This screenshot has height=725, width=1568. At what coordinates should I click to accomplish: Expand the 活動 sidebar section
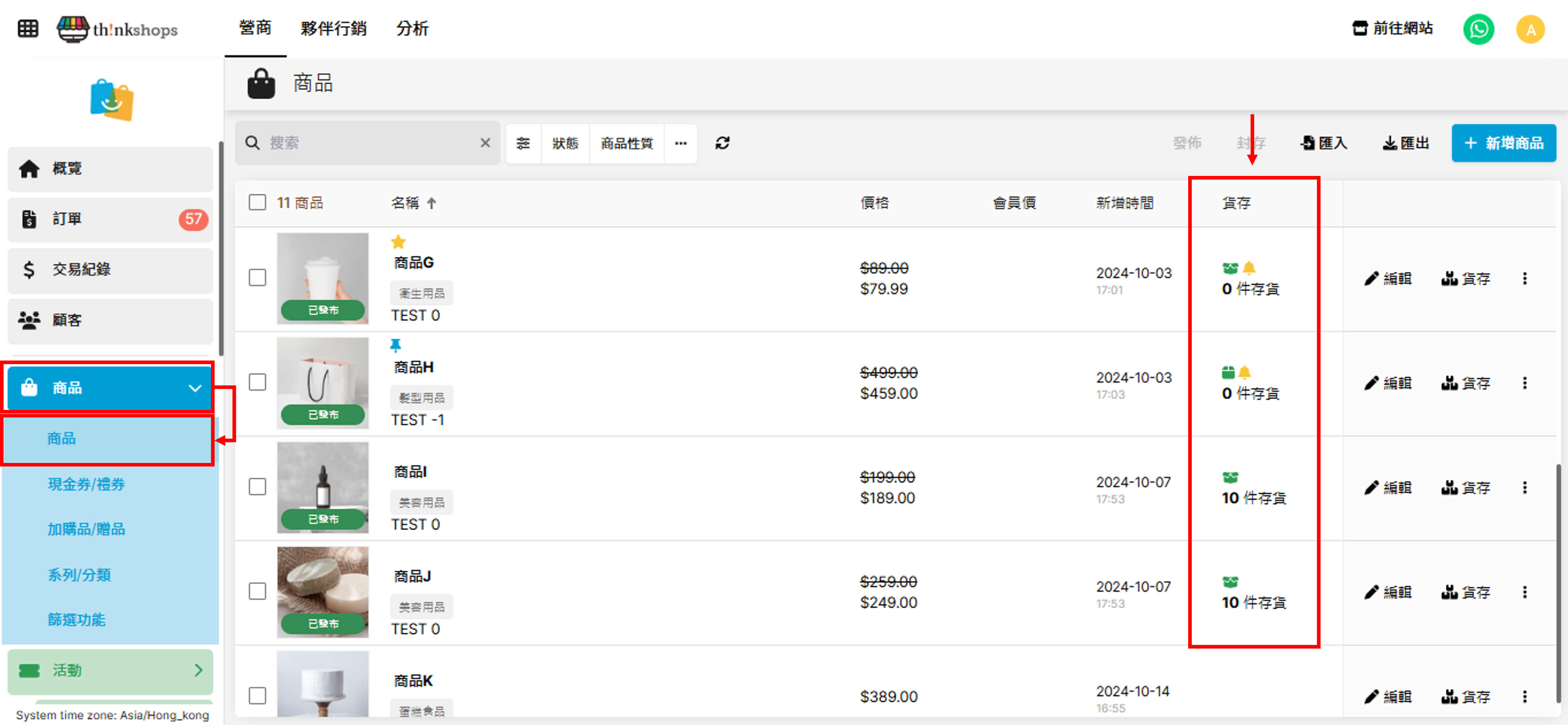pos(110,670)
